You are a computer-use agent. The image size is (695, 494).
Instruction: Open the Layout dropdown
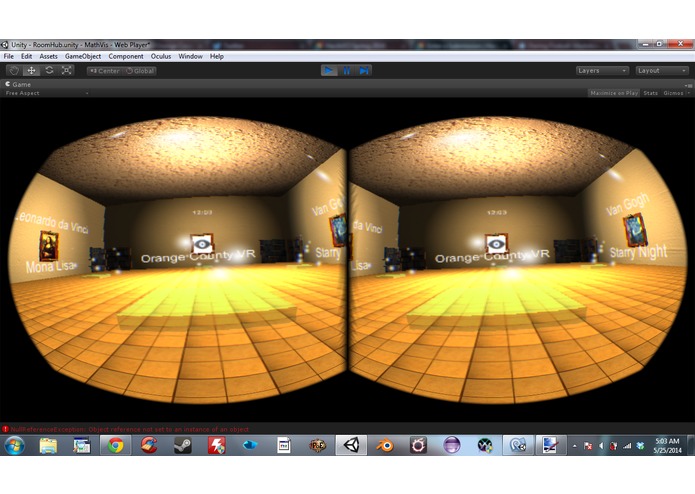tap(662, 70)
